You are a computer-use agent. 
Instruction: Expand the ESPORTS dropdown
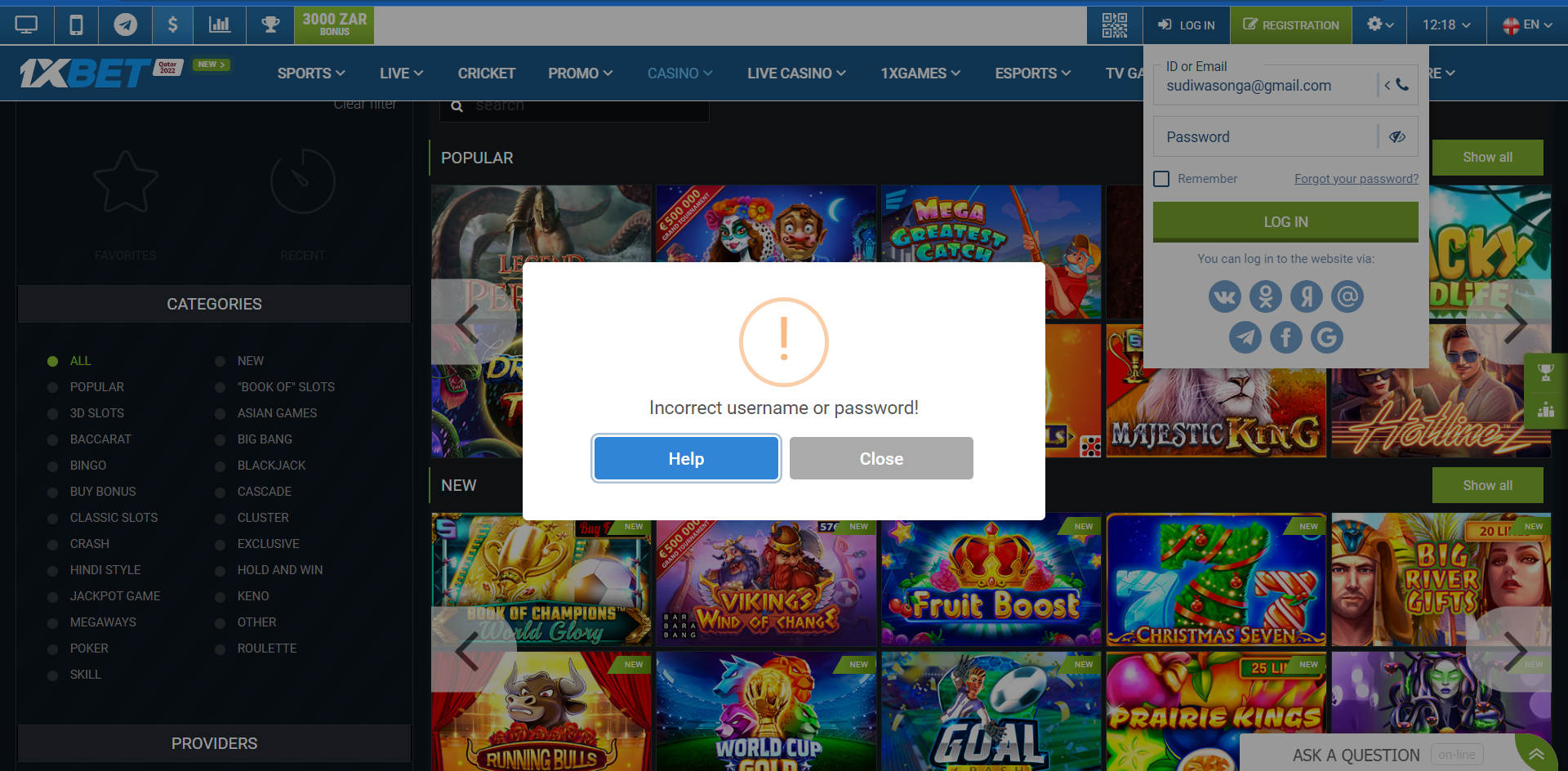tap(1033, 74)
